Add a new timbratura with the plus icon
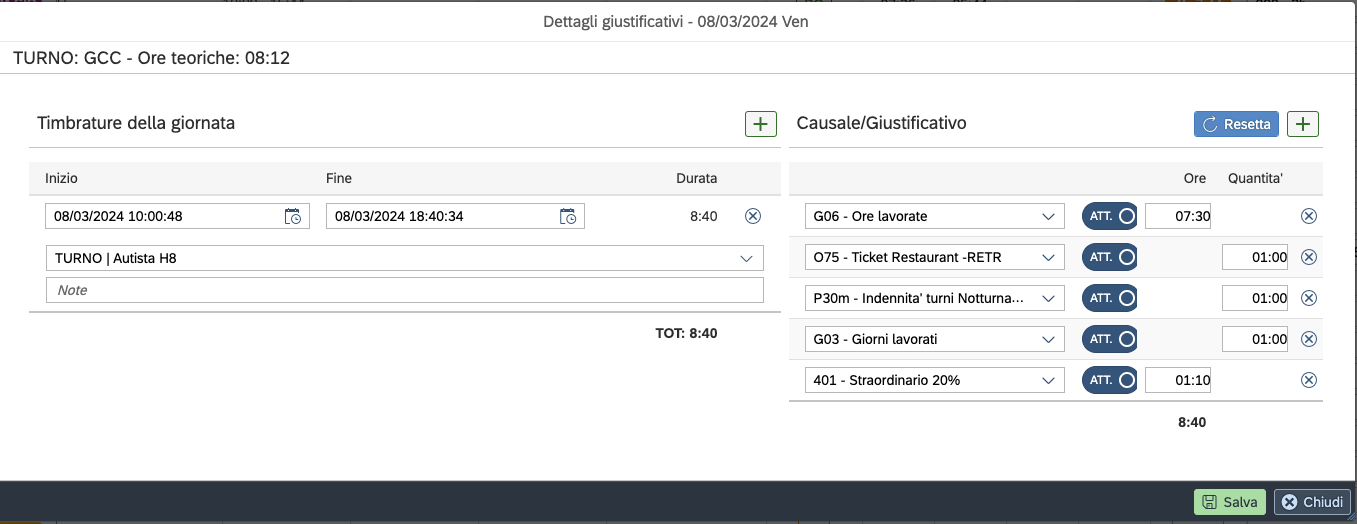Screen dimensions: 1357x524 (x=760, y=124)
